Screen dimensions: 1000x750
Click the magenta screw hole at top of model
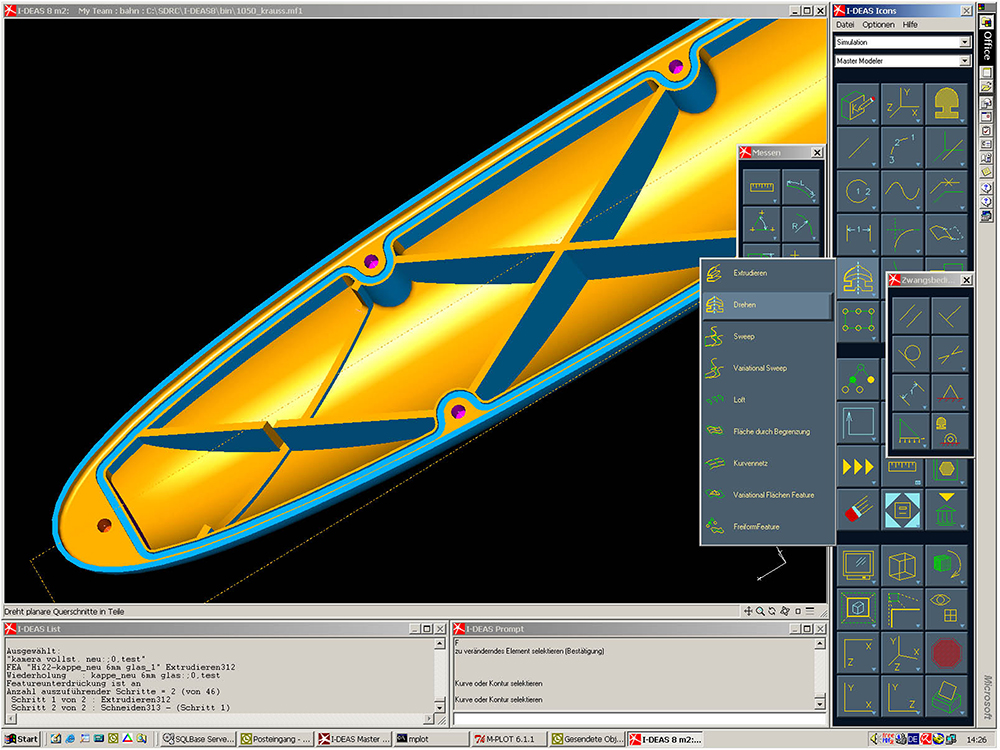coord(676,66)
